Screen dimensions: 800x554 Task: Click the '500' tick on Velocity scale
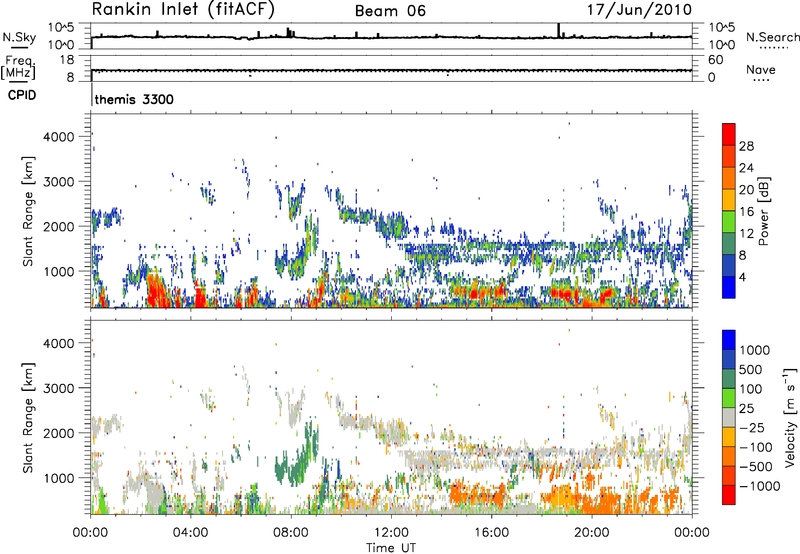click(x=752, y=370)
